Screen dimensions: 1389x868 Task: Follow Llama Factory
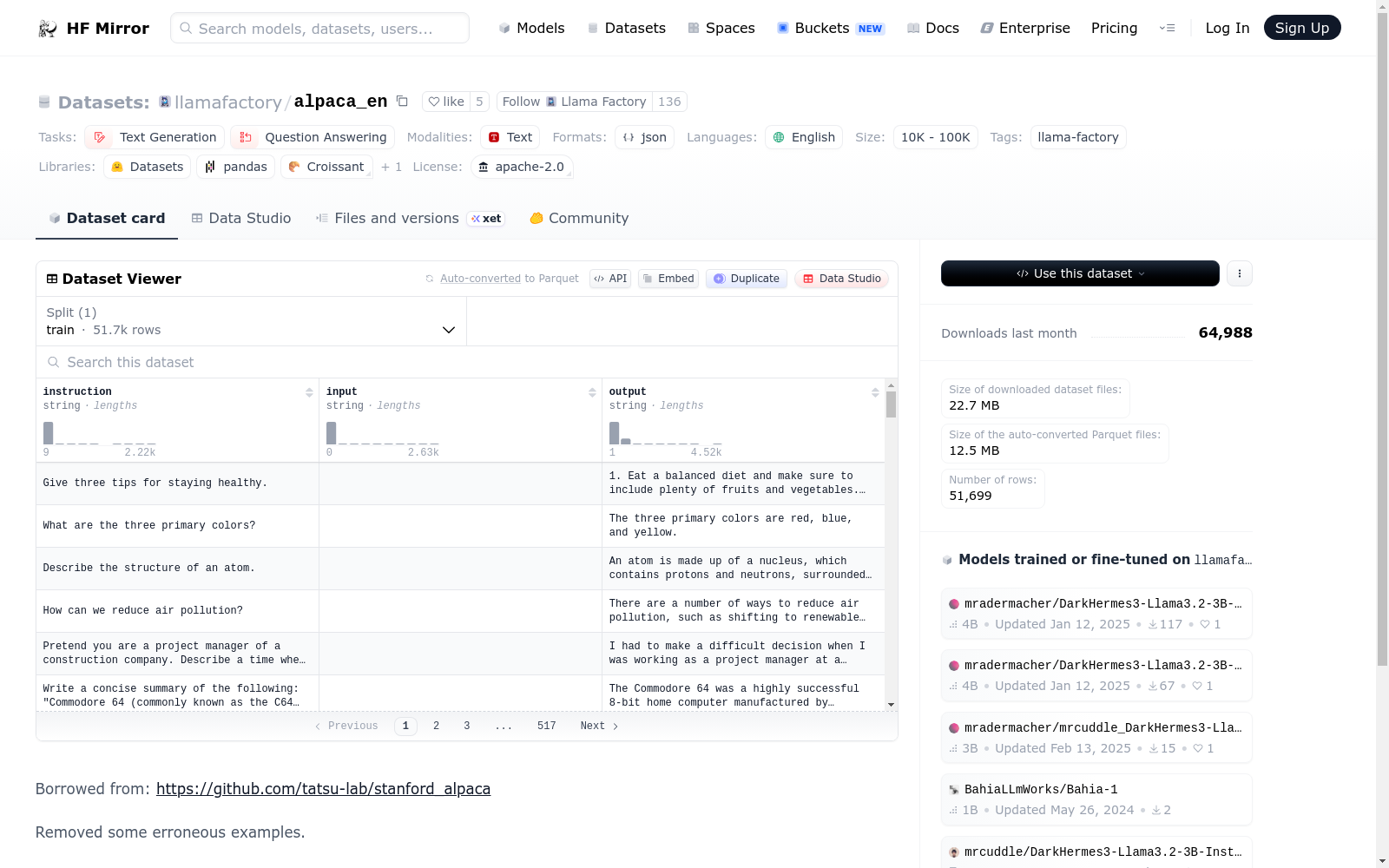575,102
